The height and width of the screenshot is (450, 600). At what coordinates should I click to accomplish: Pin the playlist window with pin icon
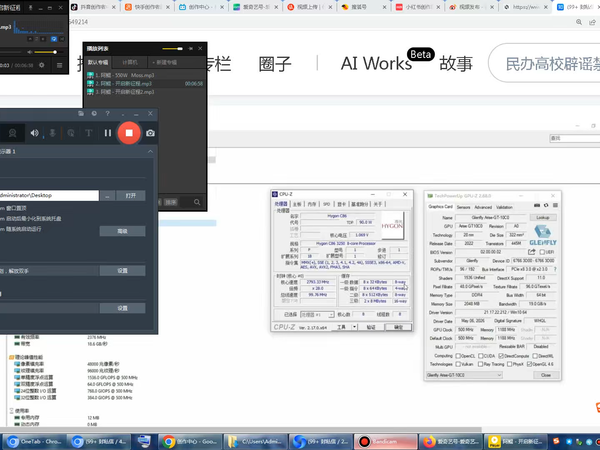tap(190, 49)
